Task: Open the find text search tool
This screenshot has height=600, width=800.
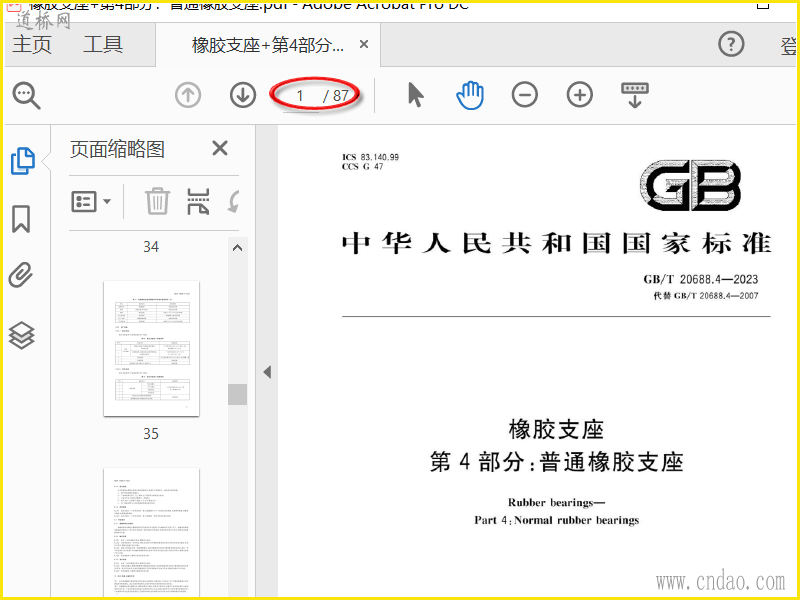Action: pyautogui.click(x=26, y=95)
